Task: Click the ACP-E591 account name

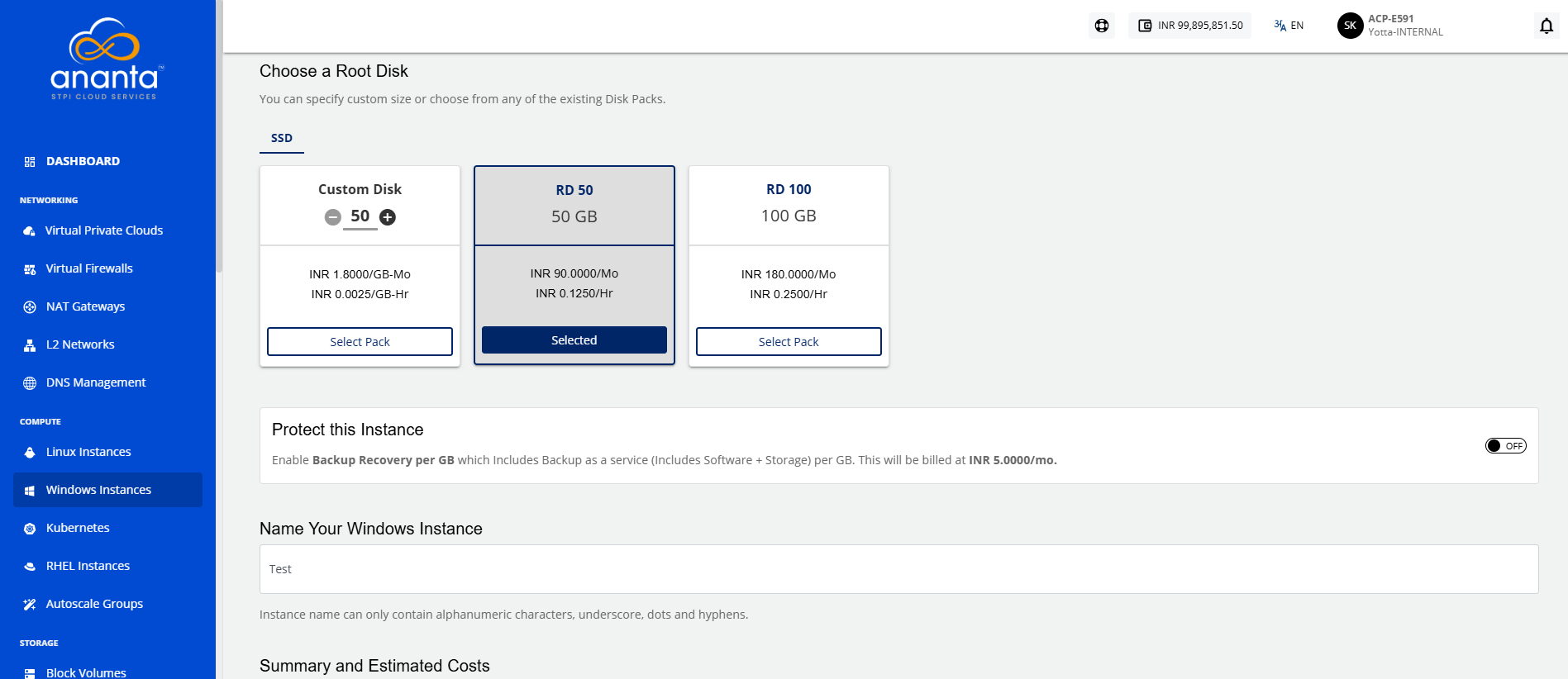Action: [1391, 18]
